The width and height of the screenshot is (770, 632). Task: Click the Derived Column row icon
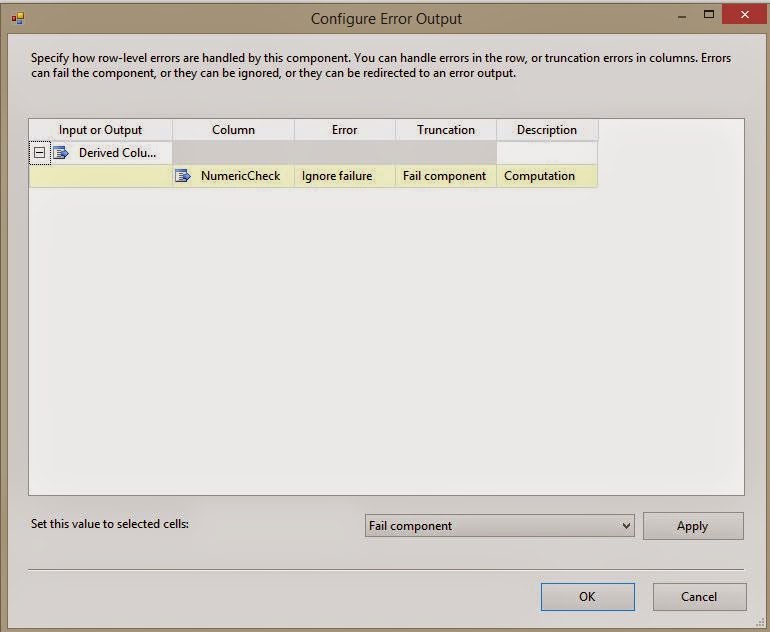pos(61,153)
